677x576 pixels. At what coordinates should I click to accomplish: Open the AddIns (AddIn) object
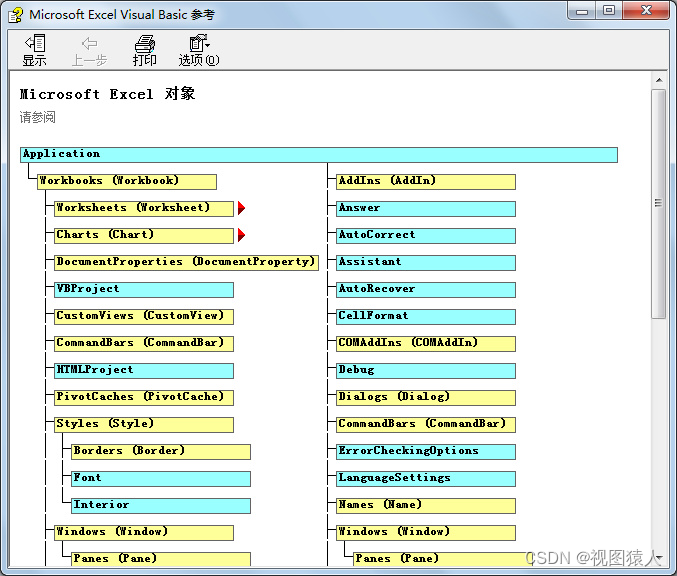click(x=426, y=182)
